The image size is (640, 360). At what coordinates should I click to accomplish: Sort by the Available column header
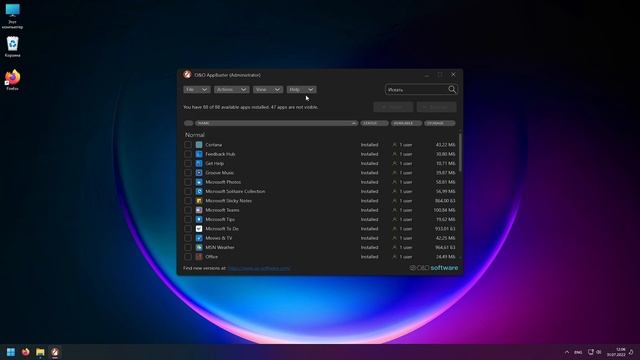pos(406,123)
